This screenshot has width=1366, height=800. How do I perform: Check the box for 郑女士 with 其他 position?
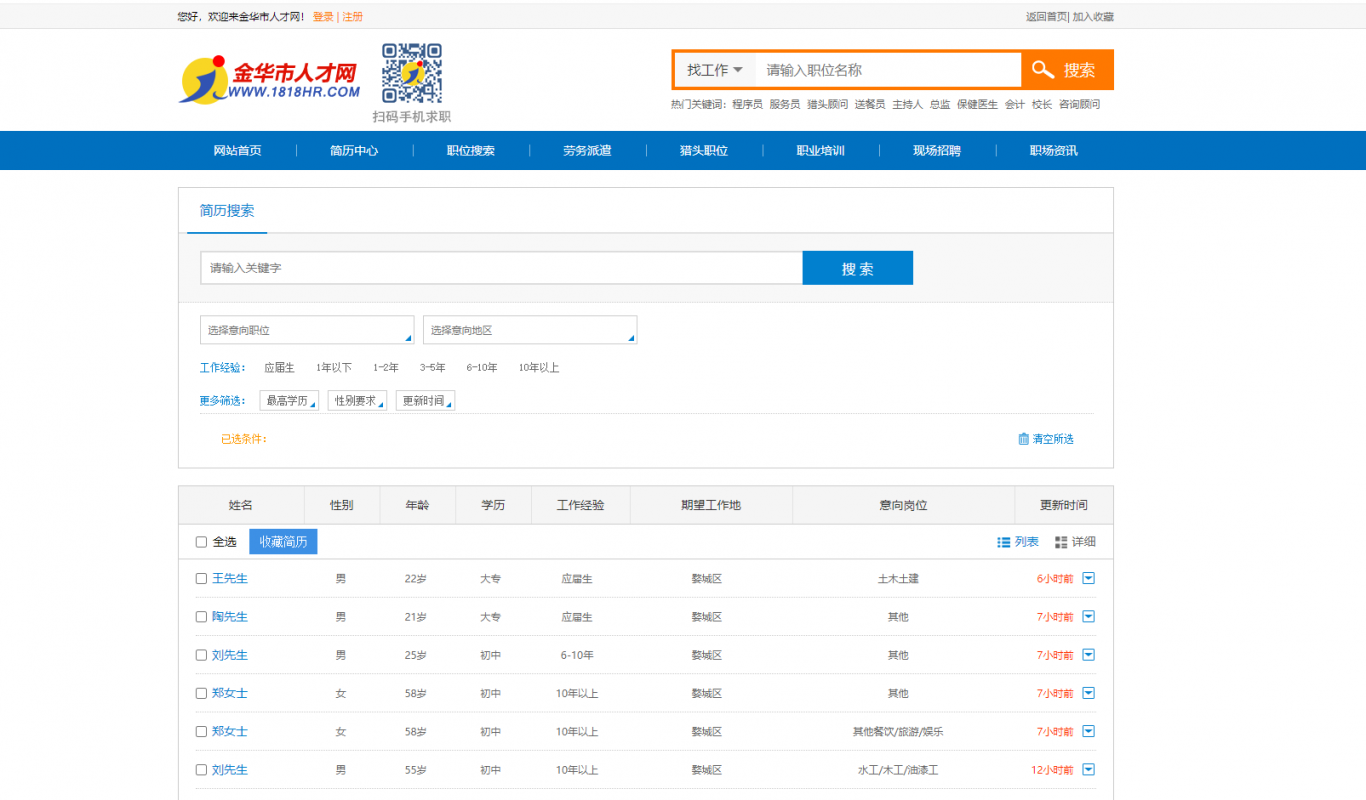tap(201, 693)
